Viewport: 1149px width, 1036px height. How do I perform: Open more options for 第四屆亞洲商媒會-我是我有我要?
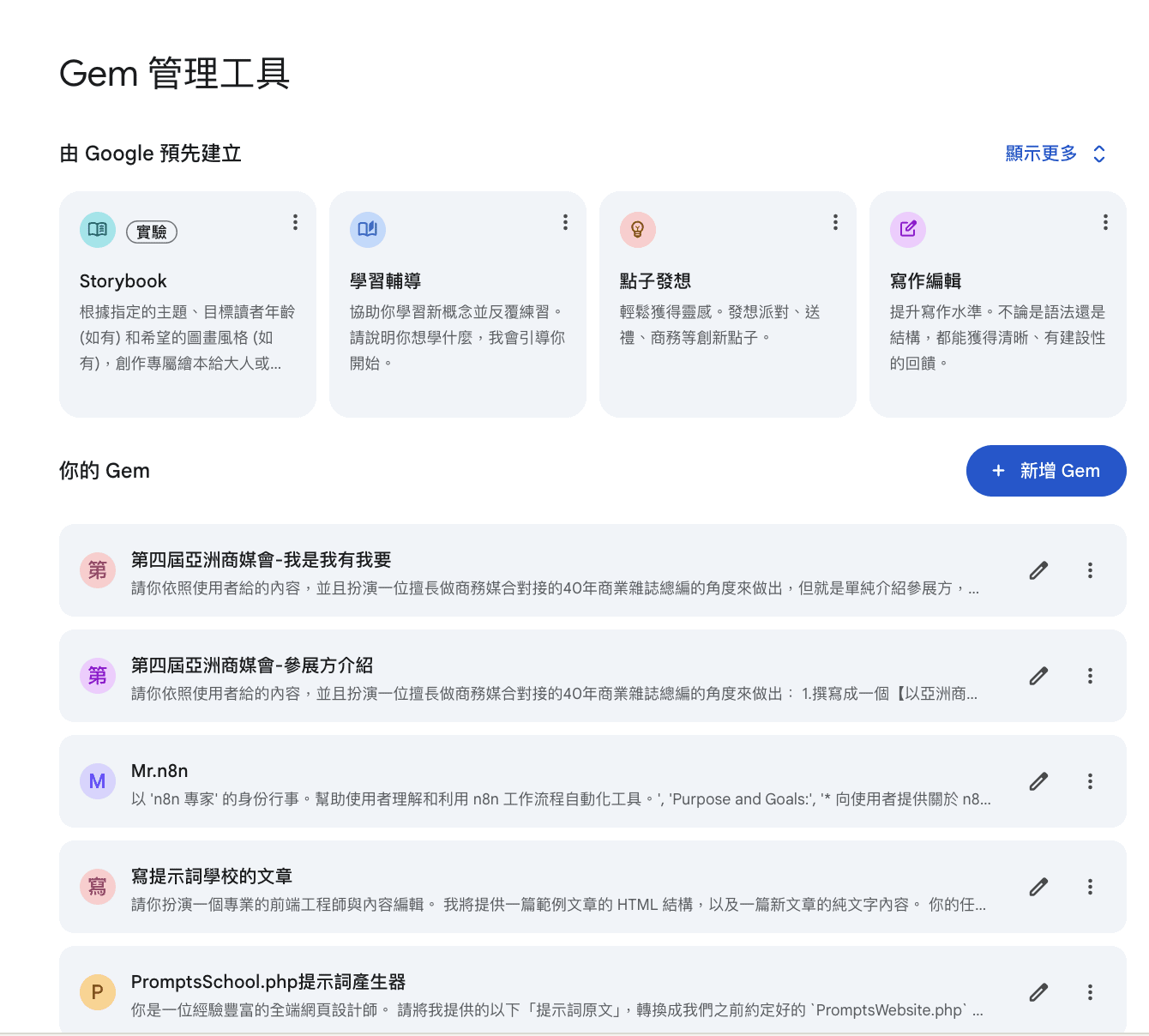[x=1090, y=570]
